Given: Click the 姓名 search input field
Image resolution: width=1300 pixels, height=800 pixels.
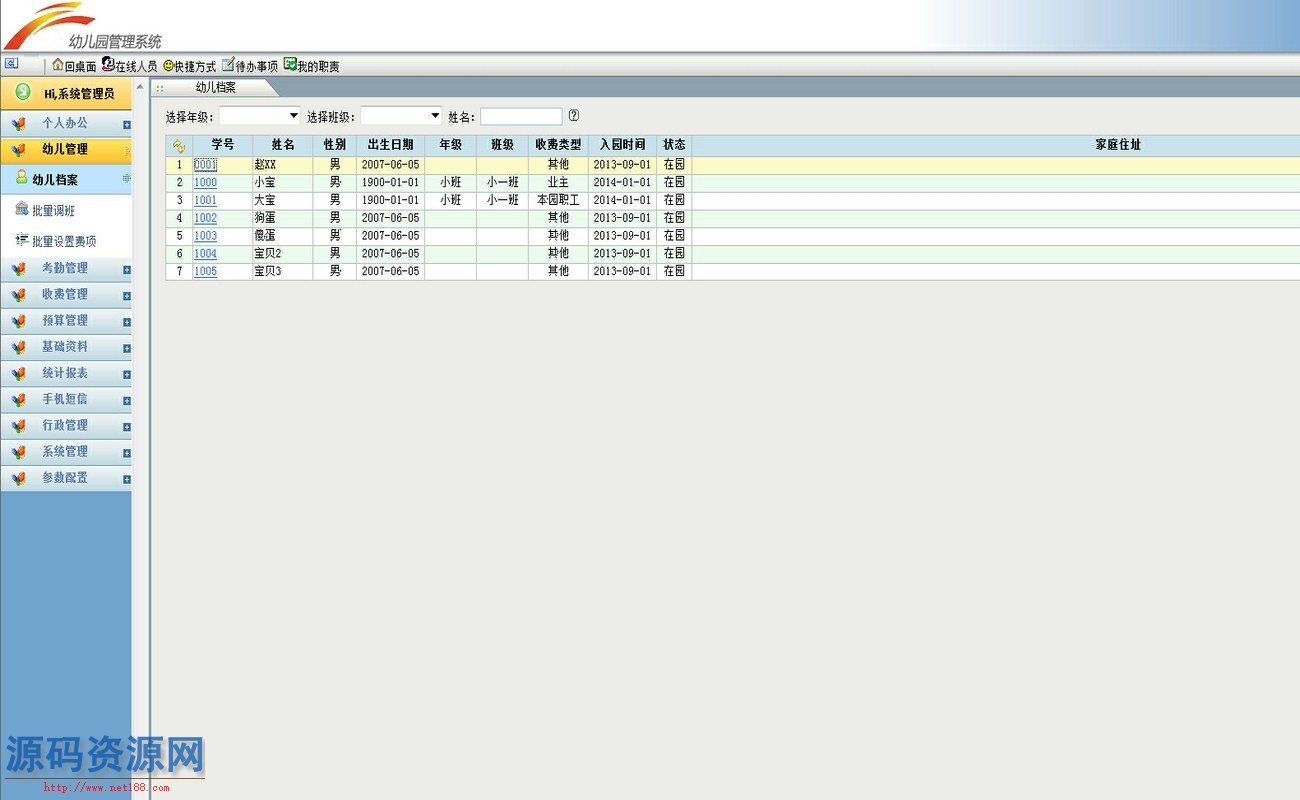Looking at the screenshot, I should coord(521,117).
